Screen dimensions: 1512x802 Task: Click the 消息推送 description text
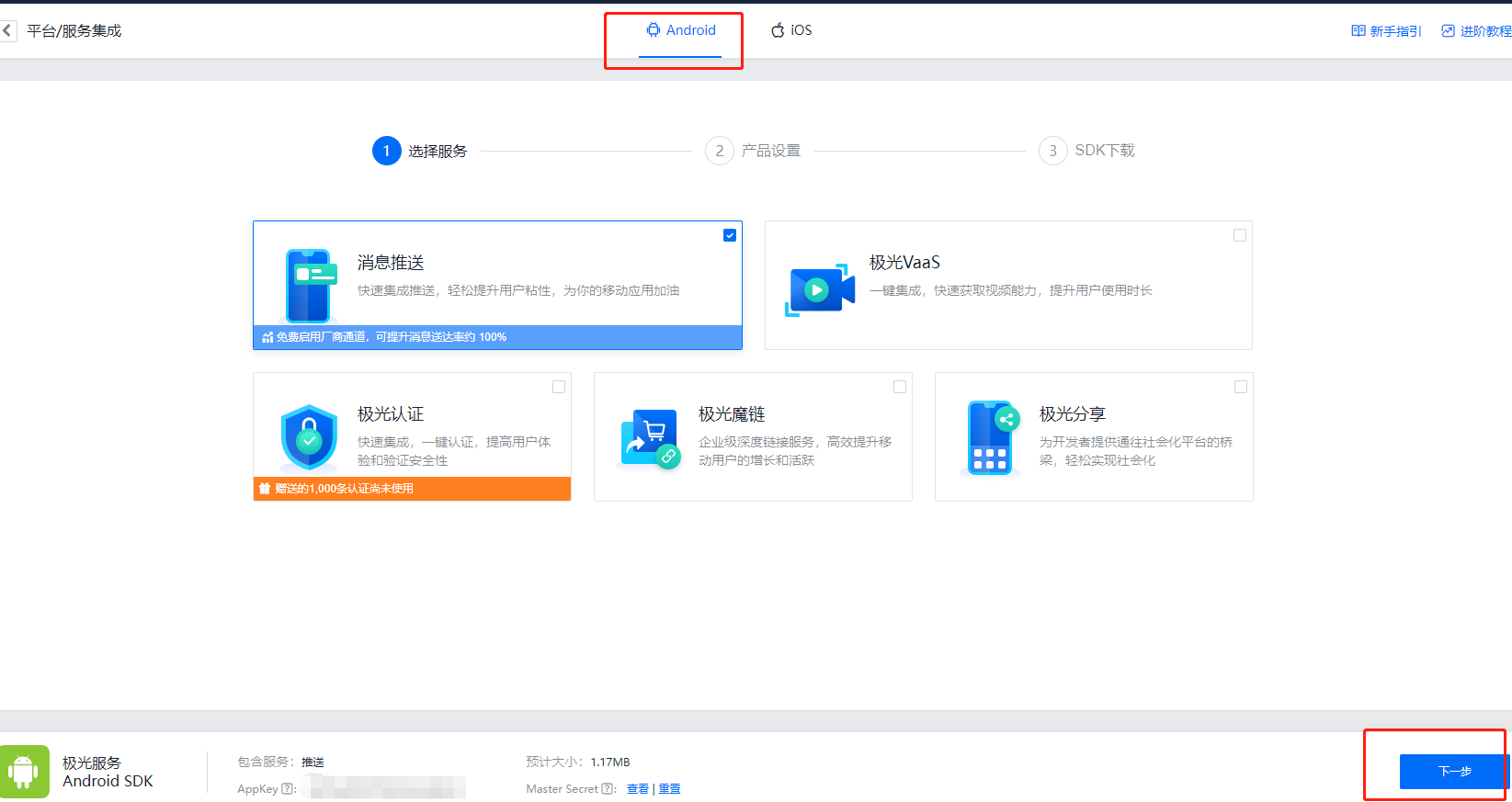(518, 290)
